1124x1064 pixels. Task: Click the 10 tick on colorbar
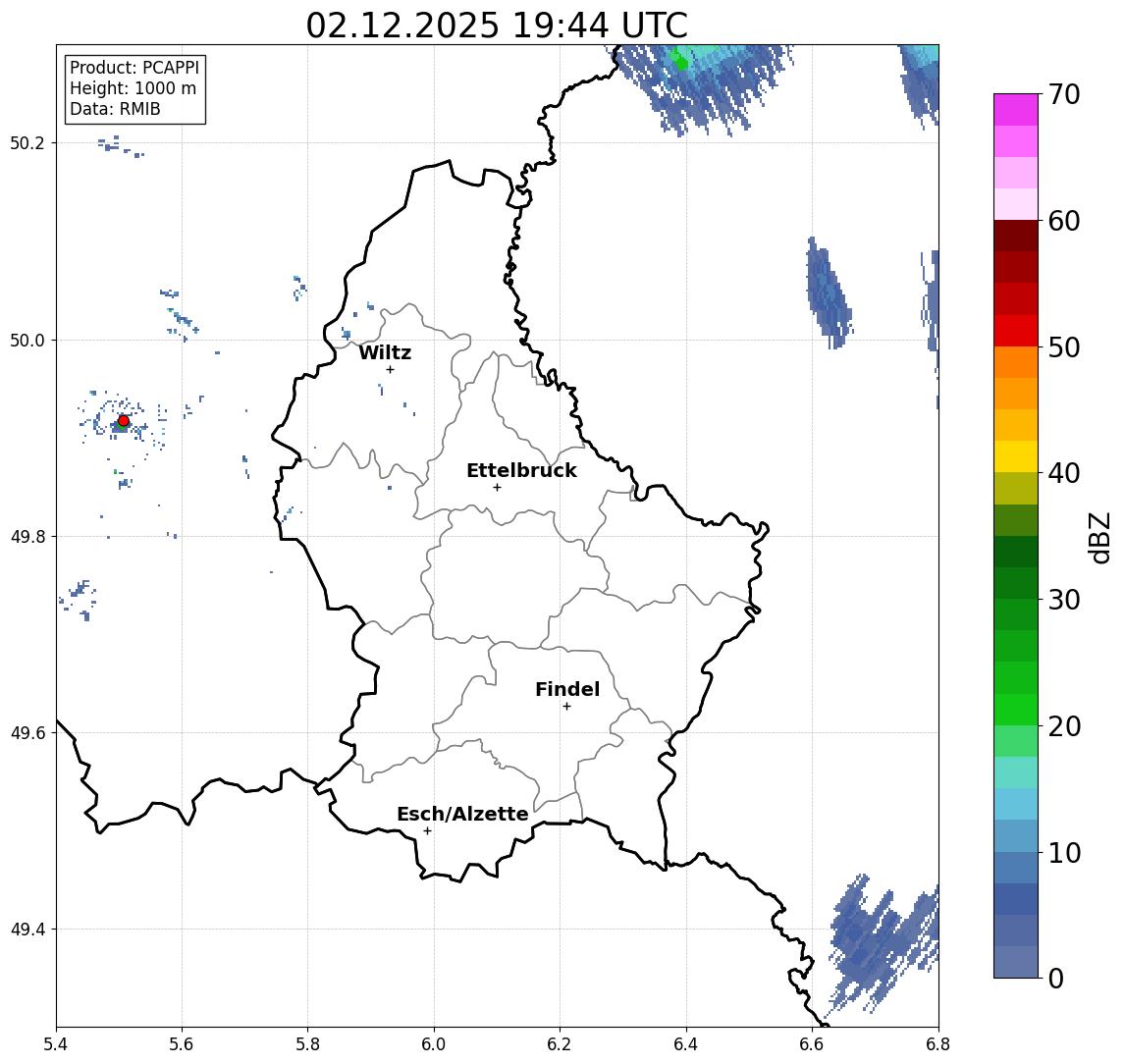pos(1063,852)
